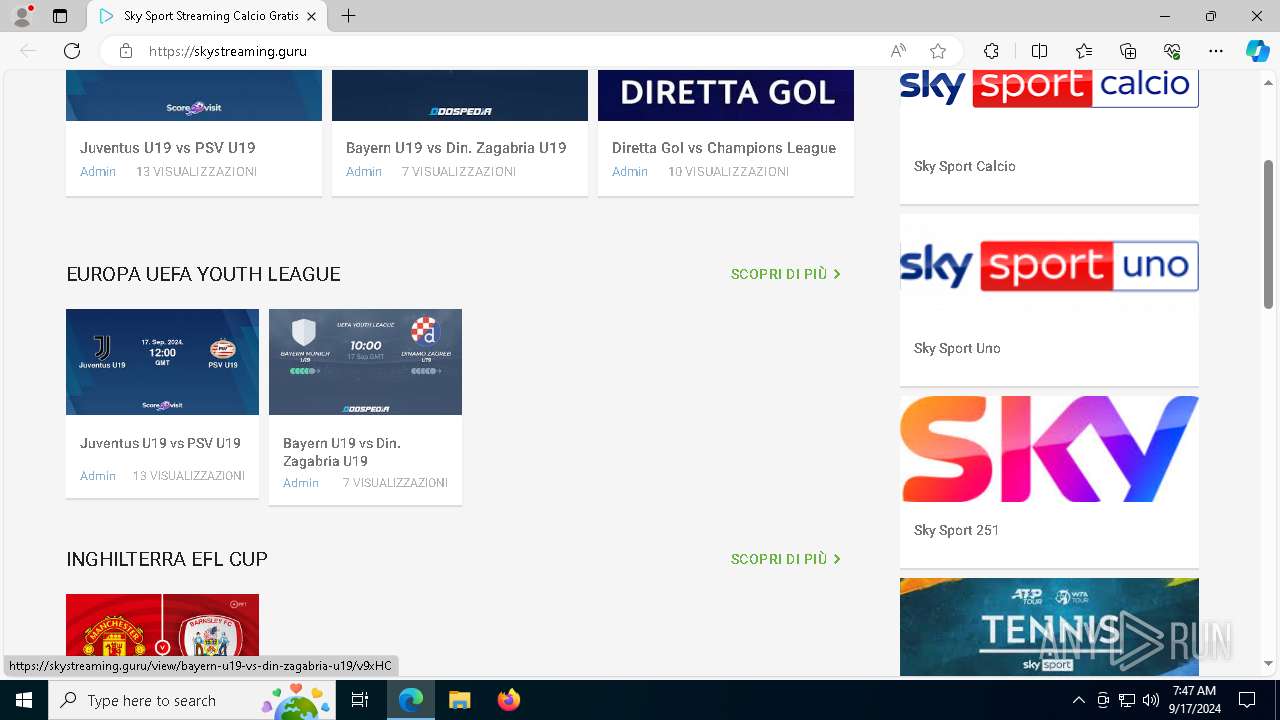The height and width of the screenshot is (720, 1280).
Task: Open Sky Sport Calcio channel logo
Action: pos(1049,89)
